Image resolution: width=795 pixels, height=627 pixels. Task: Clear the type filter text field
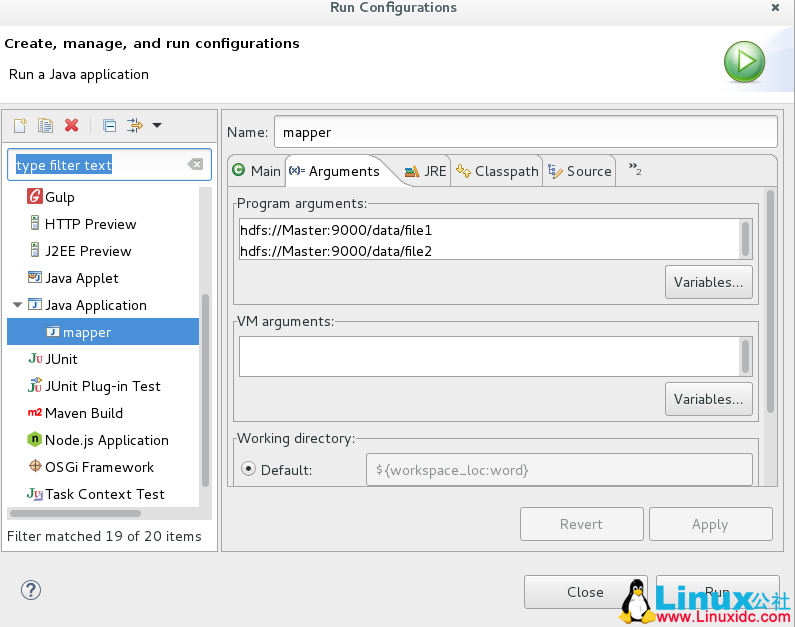tap(195, 164)
